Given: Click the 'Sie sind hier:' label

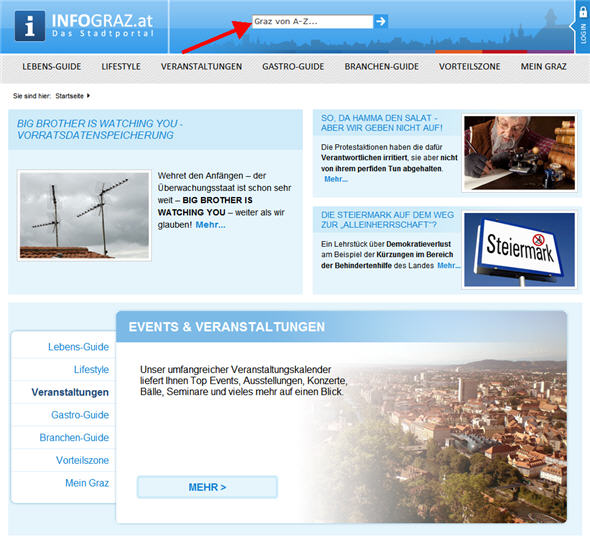Looking at the screenshot, I should click(x=32, y=96).
